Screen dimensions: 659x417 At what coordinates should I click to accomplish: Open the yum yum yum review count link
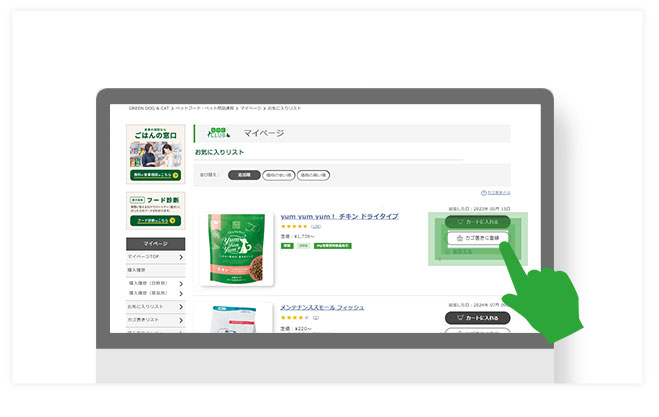pos(316,227)
